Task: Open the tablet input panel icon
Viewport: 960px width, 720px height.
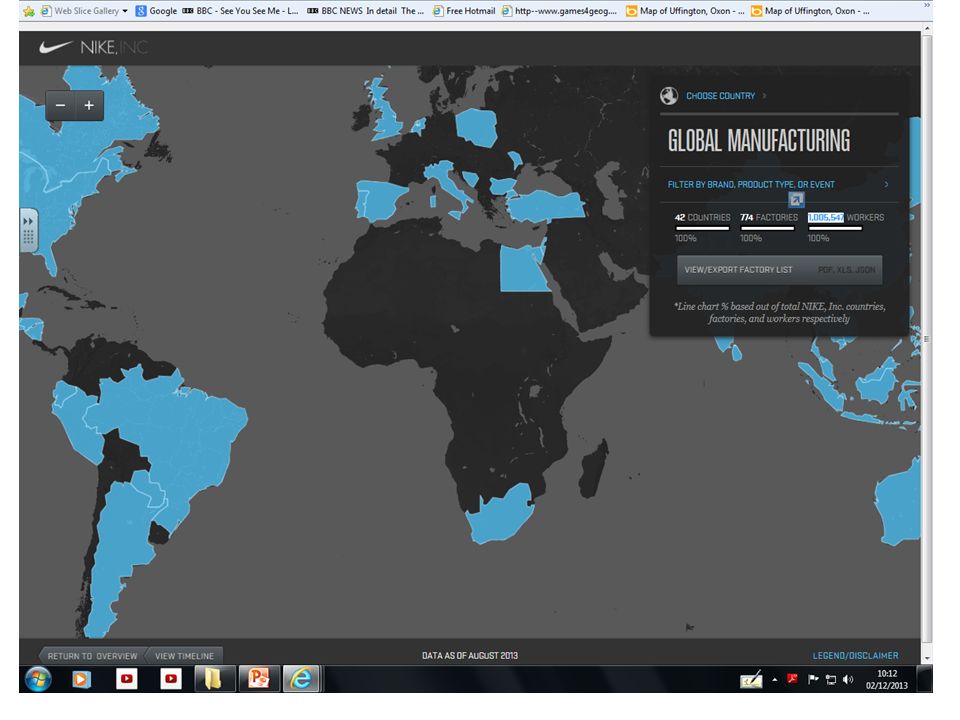Action: click(751, 680)
